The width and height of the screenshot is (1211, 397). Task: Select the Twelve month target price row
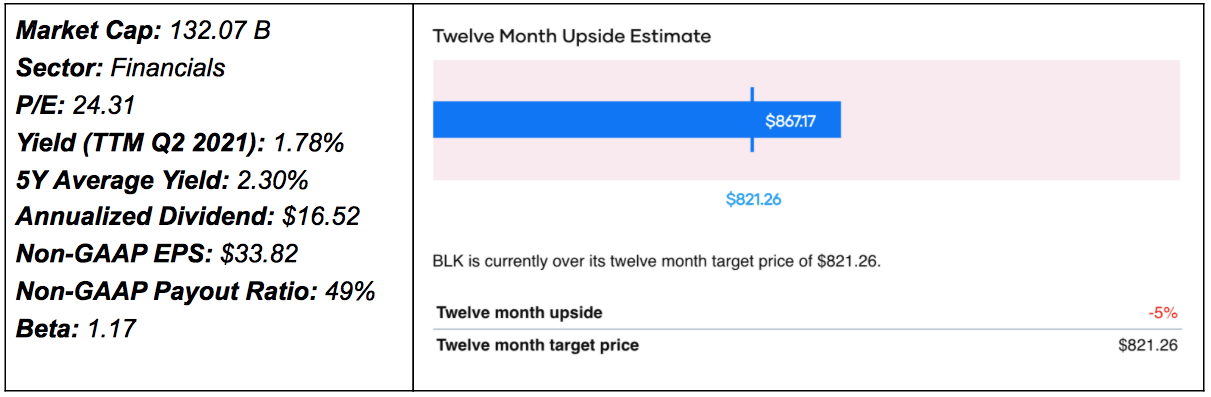(x=807, y=346)
